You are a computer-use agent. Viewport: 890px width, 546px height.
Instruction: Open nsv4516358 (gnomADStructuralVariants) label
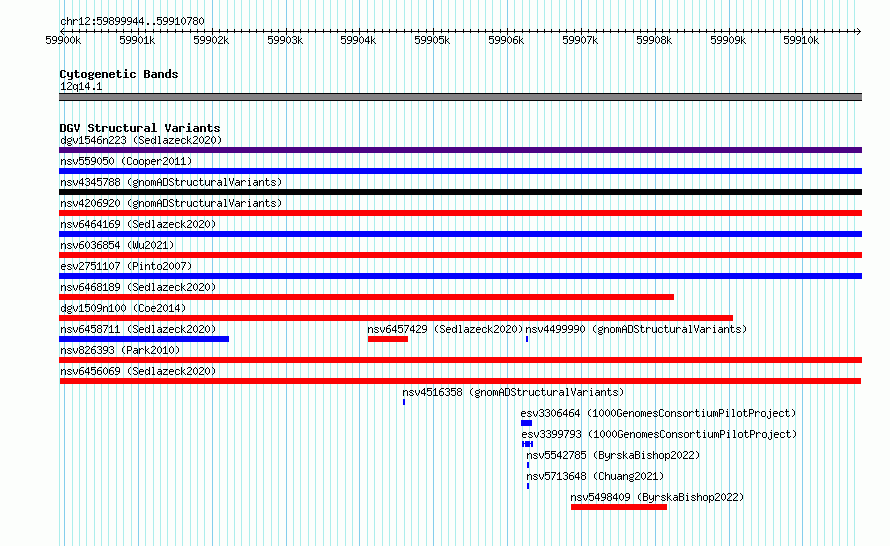click(513, 392)
